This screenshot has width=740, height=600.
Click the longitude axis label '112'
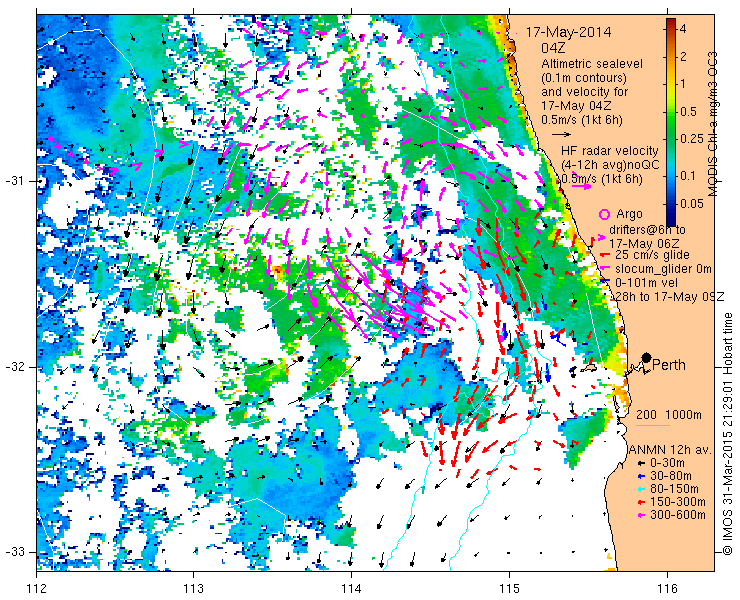[x=36, y=589]
